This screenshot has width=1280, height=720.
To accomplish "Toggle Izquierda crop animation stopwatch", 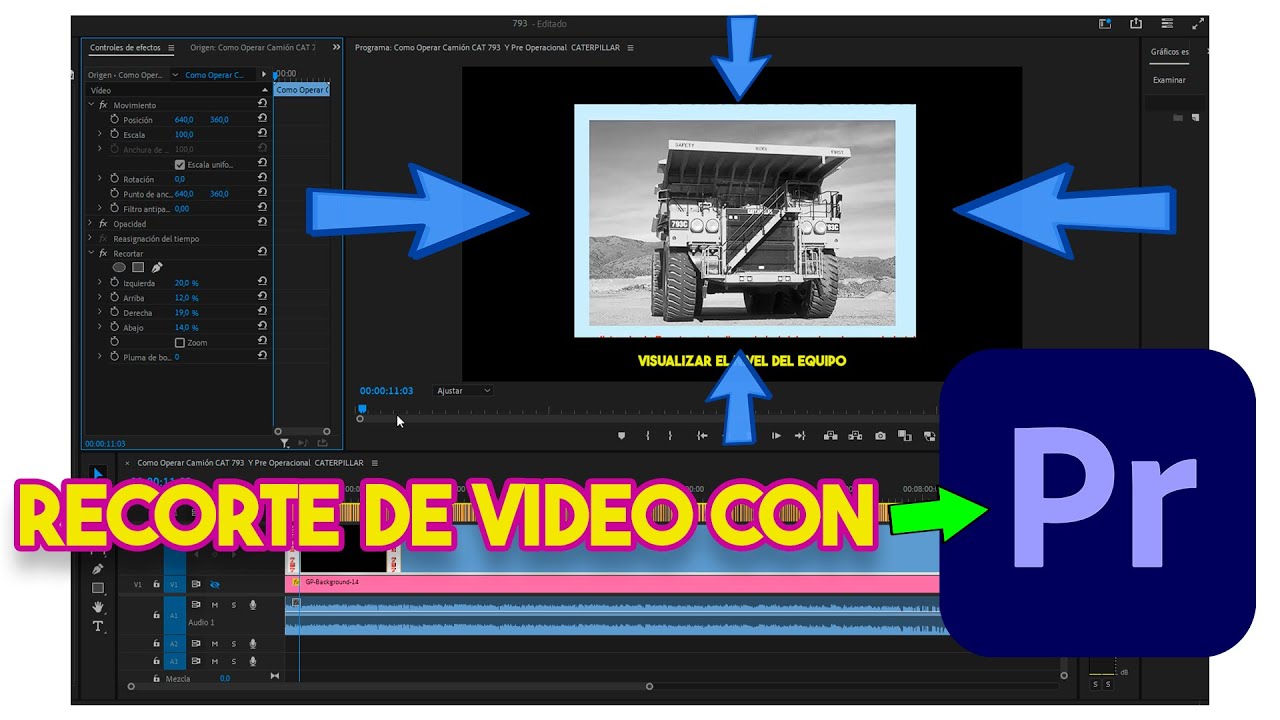I will tap(114, 283).
